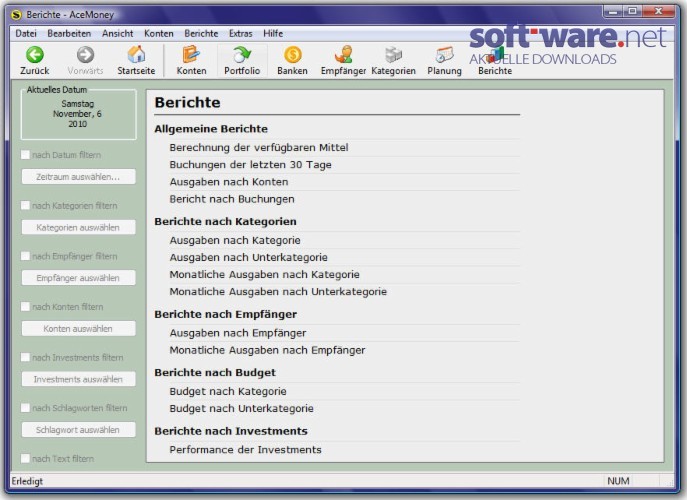Open Monatliche Ausgaben nach Unterkategorie
The height and width of the screenshot is (500, 687).
point(278,291)
